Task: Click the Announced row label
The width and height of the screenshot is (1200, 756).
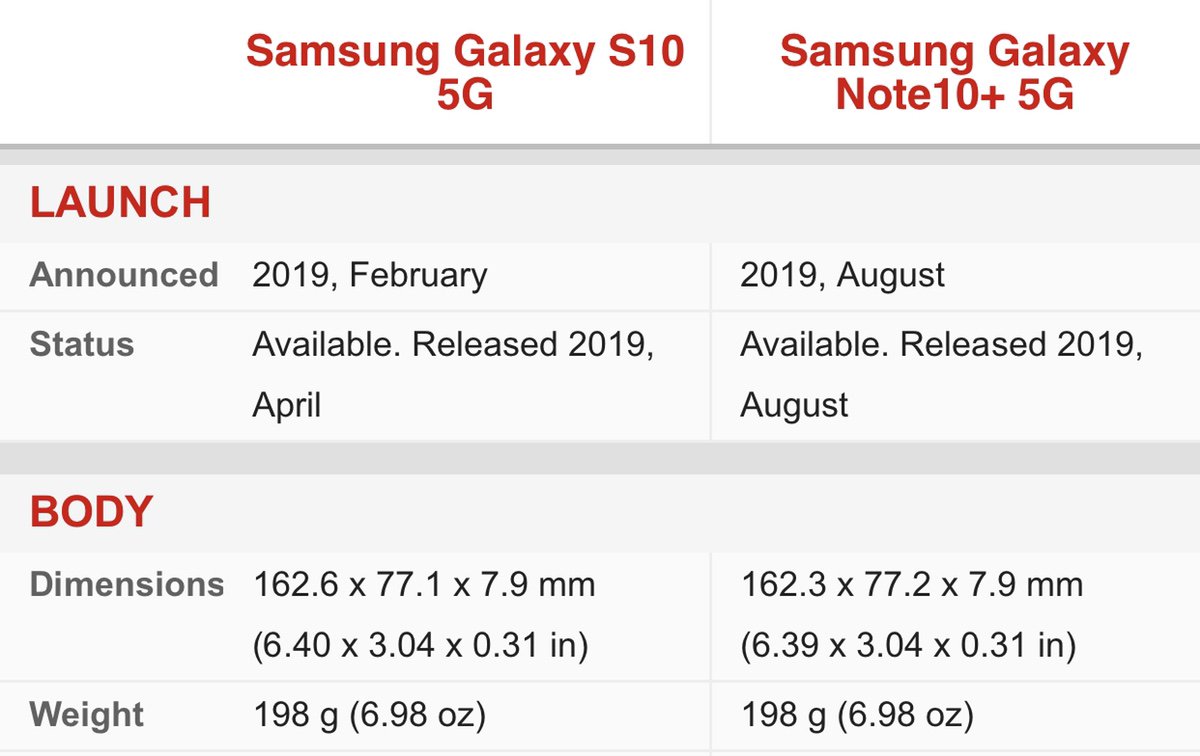Action: 124,275
